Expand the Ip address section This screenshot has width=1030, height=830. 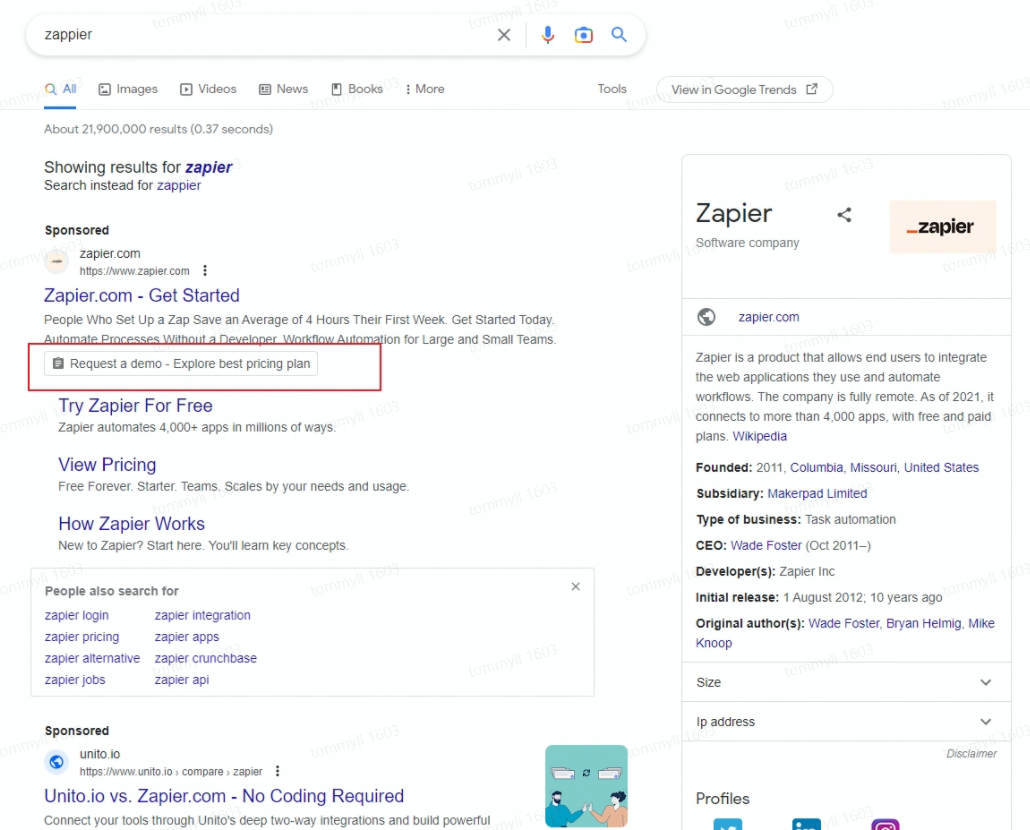pyautogui.click(x=846, y=722)
